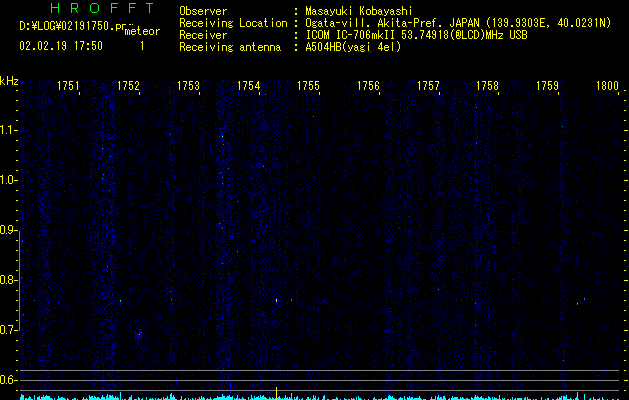Click the 'Observer' field label
This screenshot has height=400, width=629.
click(203, 11)
